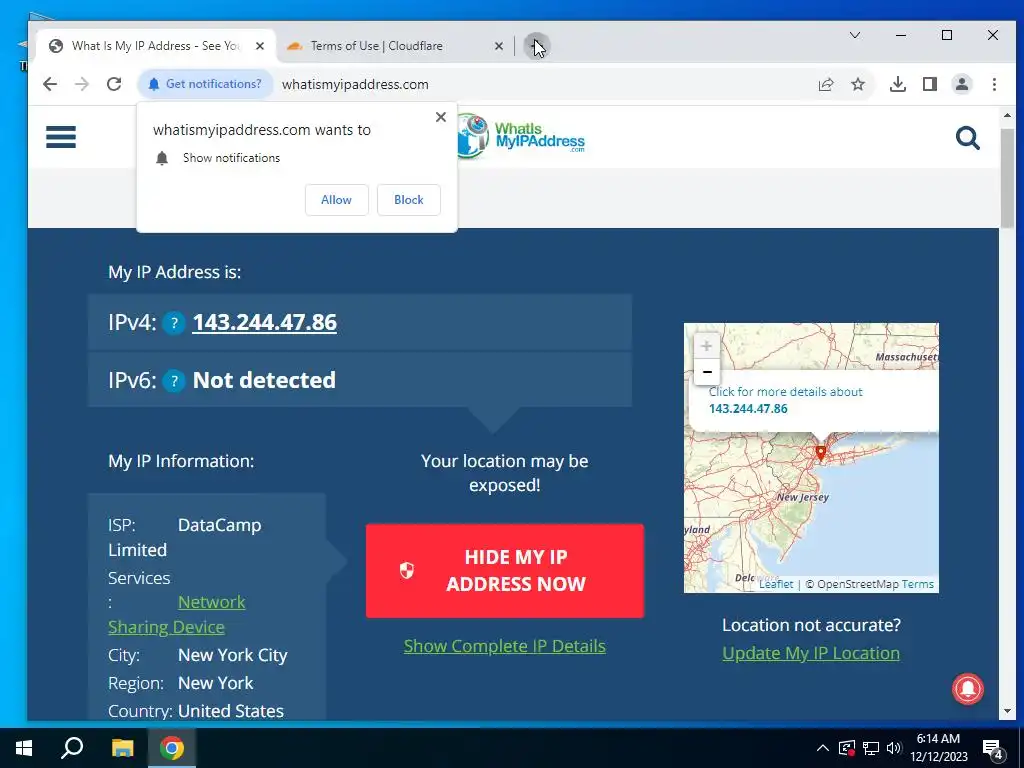Screen dimensions: 1024x768
Task: Dismiss the notification permission popup
Action: coord(441,117)
